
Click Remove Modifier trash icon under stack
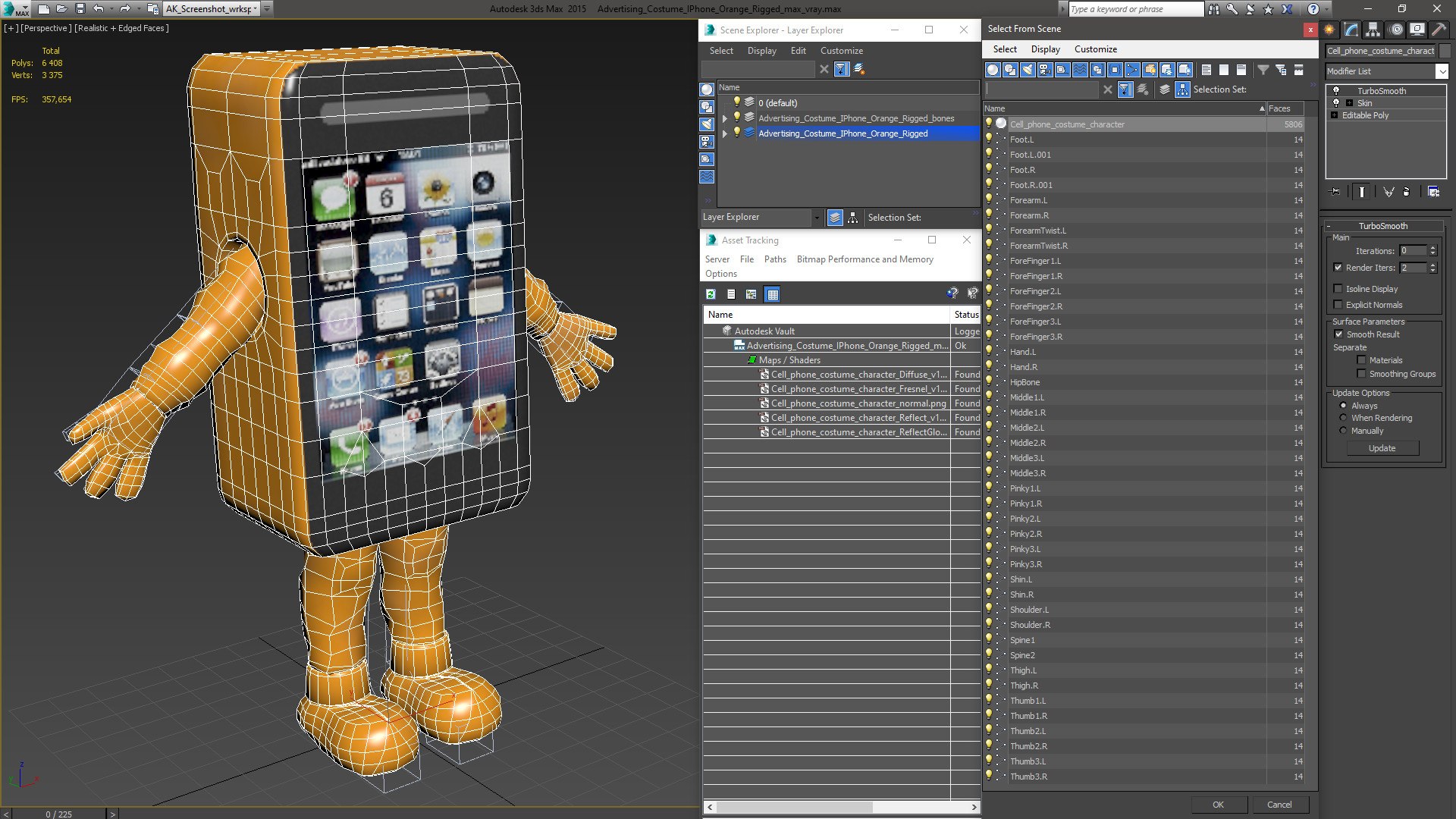(1407, 192)
